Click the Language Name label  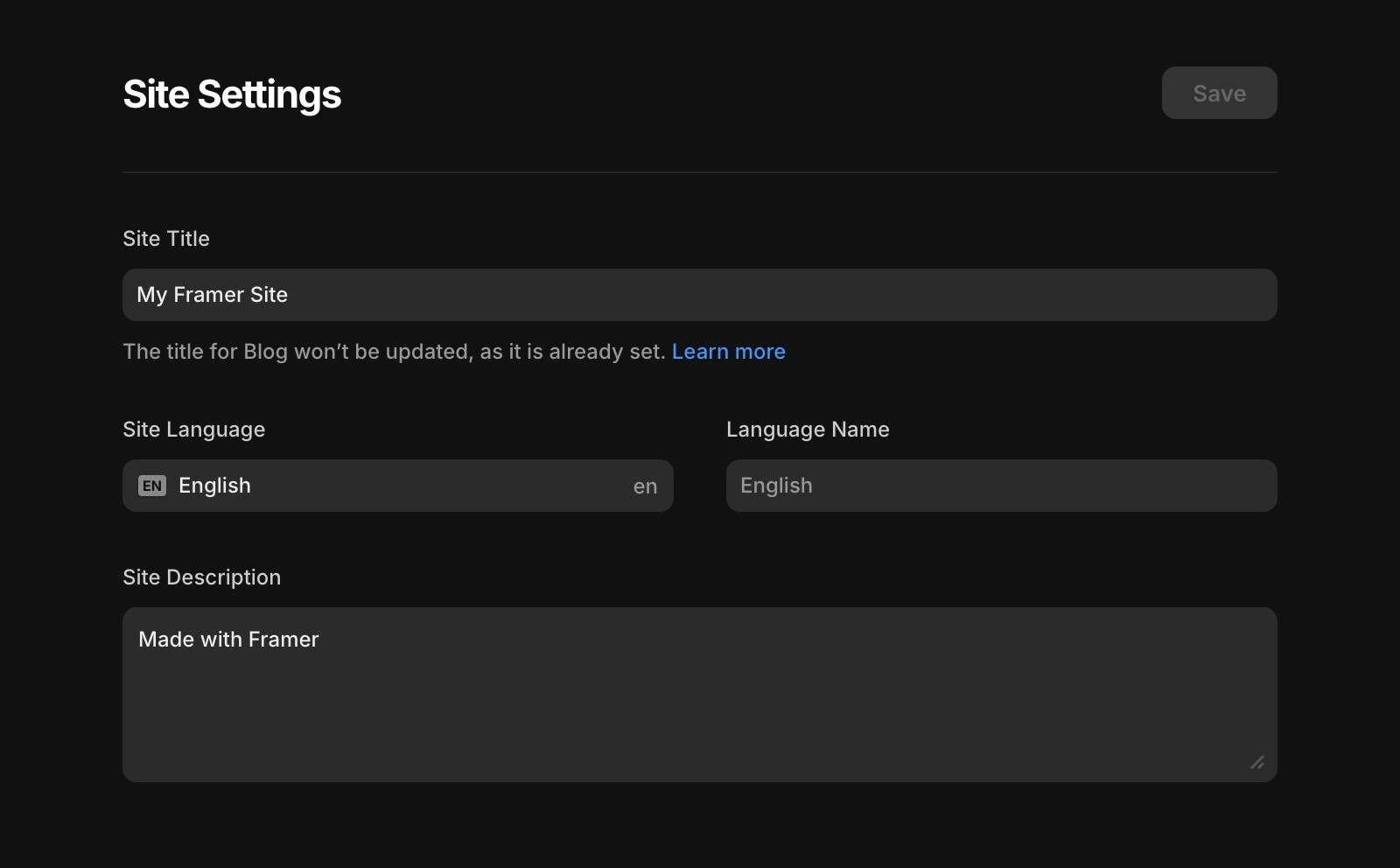808,430
